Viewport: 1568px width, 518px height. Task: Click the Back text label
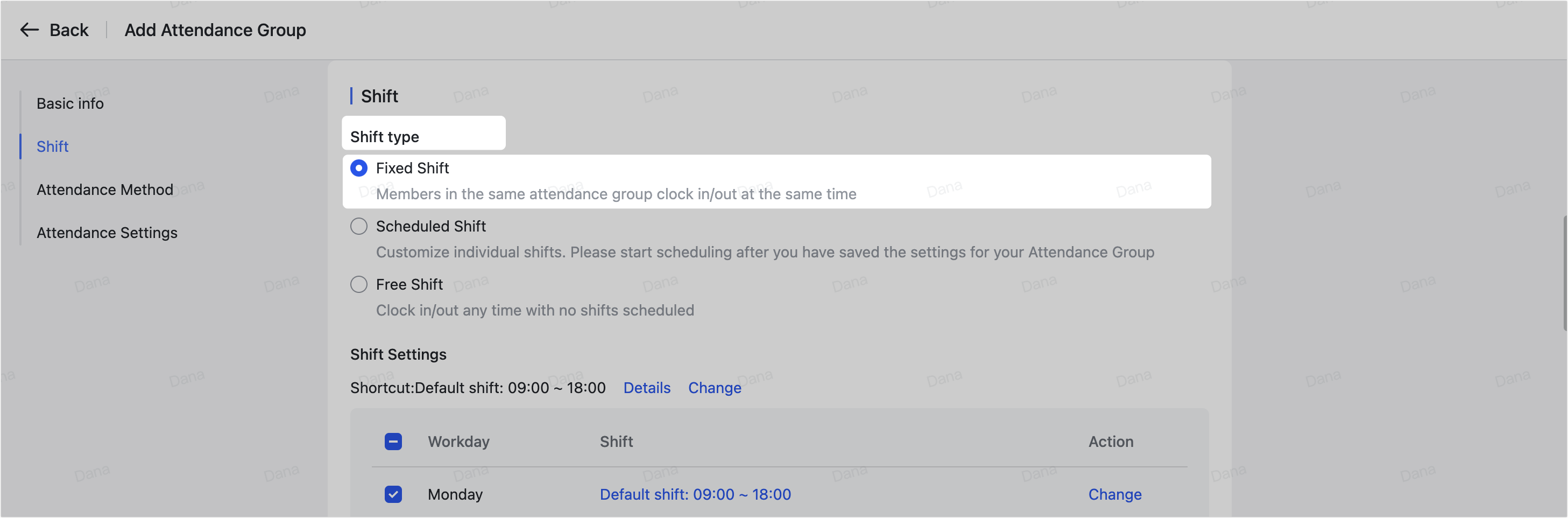tap(69, 29)
